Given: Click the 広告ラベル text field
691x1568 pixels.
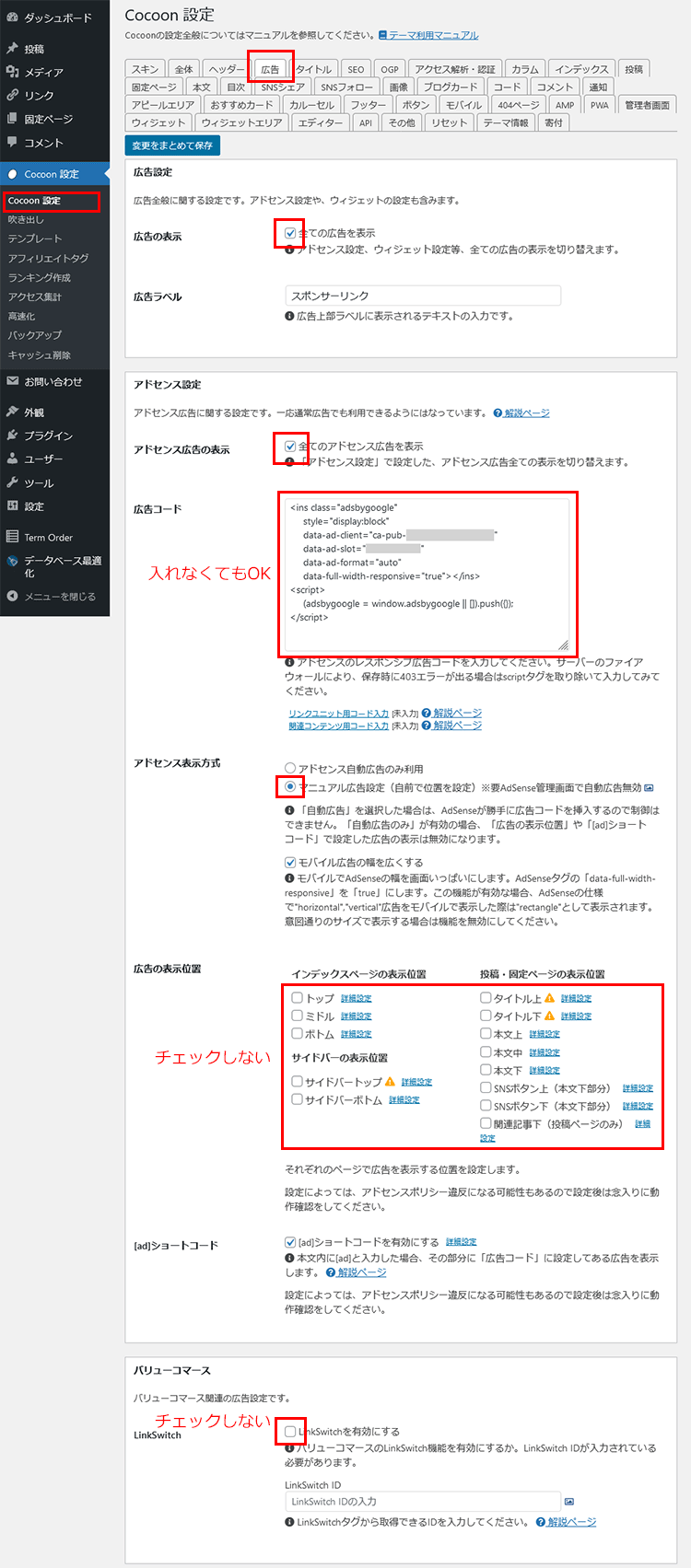Looking at the screenshot, I should (x=423, y=296).
